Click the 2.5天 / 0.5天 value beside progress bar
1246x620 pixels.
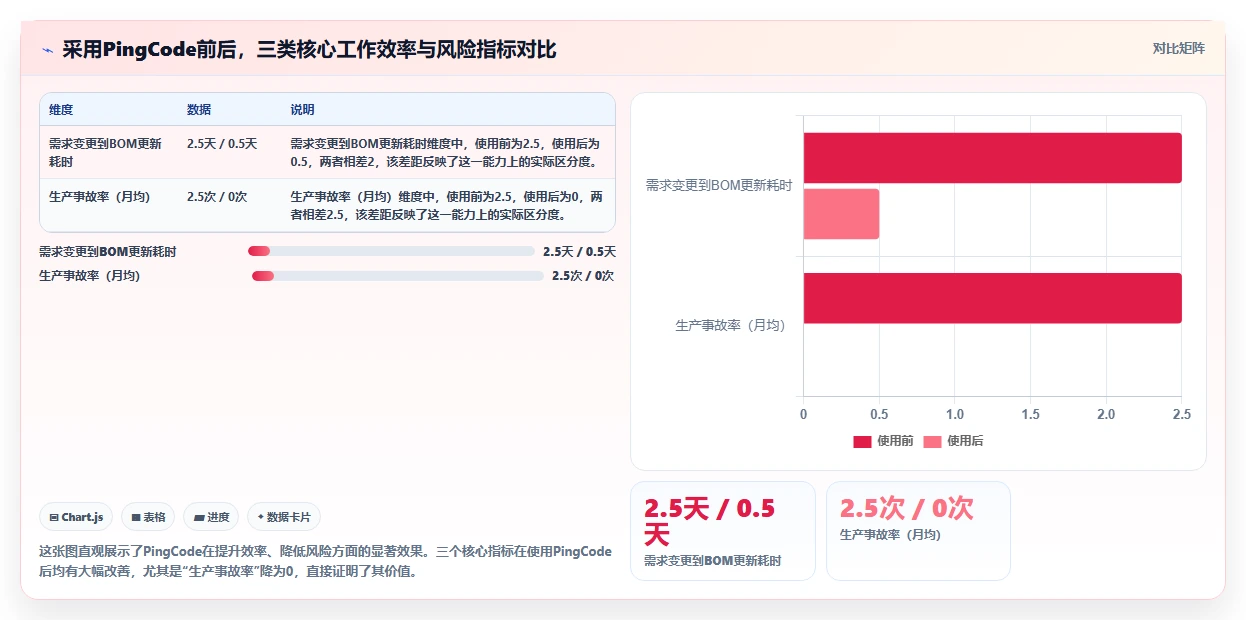click(x=579, y=252)
